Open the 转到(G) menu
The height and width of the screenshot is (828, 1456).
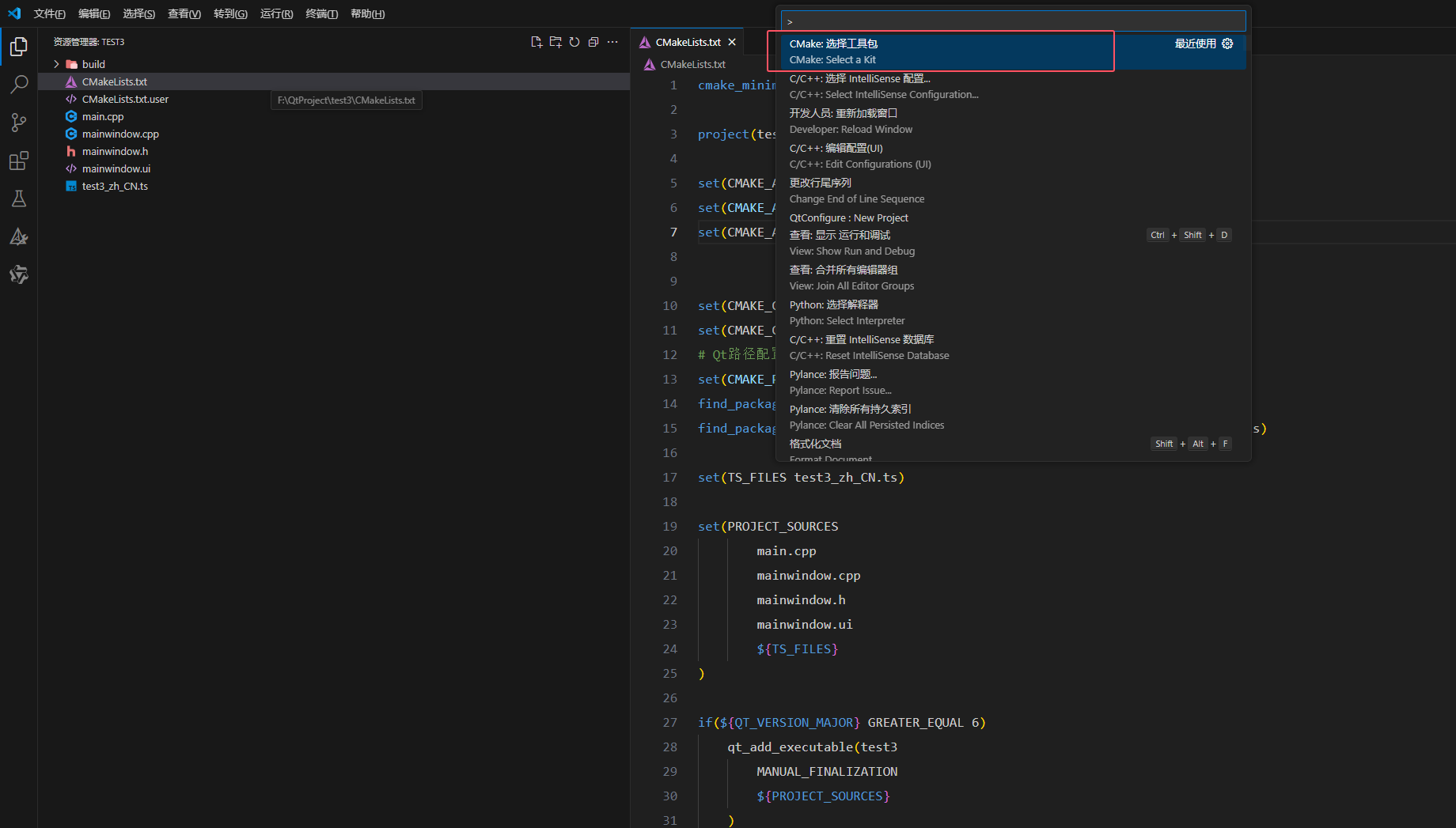230,13
